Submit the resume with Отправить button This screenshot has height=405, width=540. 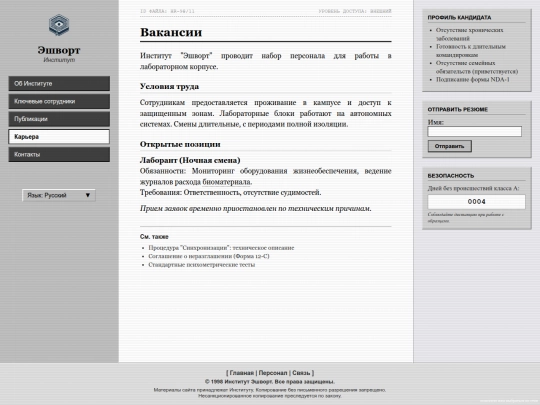click(449, 146)
